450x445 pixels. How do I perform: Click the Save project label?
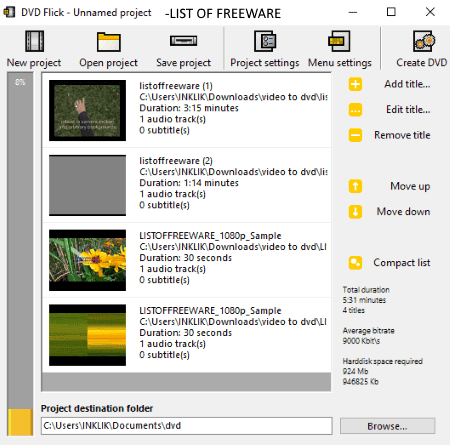click(183, 63)
